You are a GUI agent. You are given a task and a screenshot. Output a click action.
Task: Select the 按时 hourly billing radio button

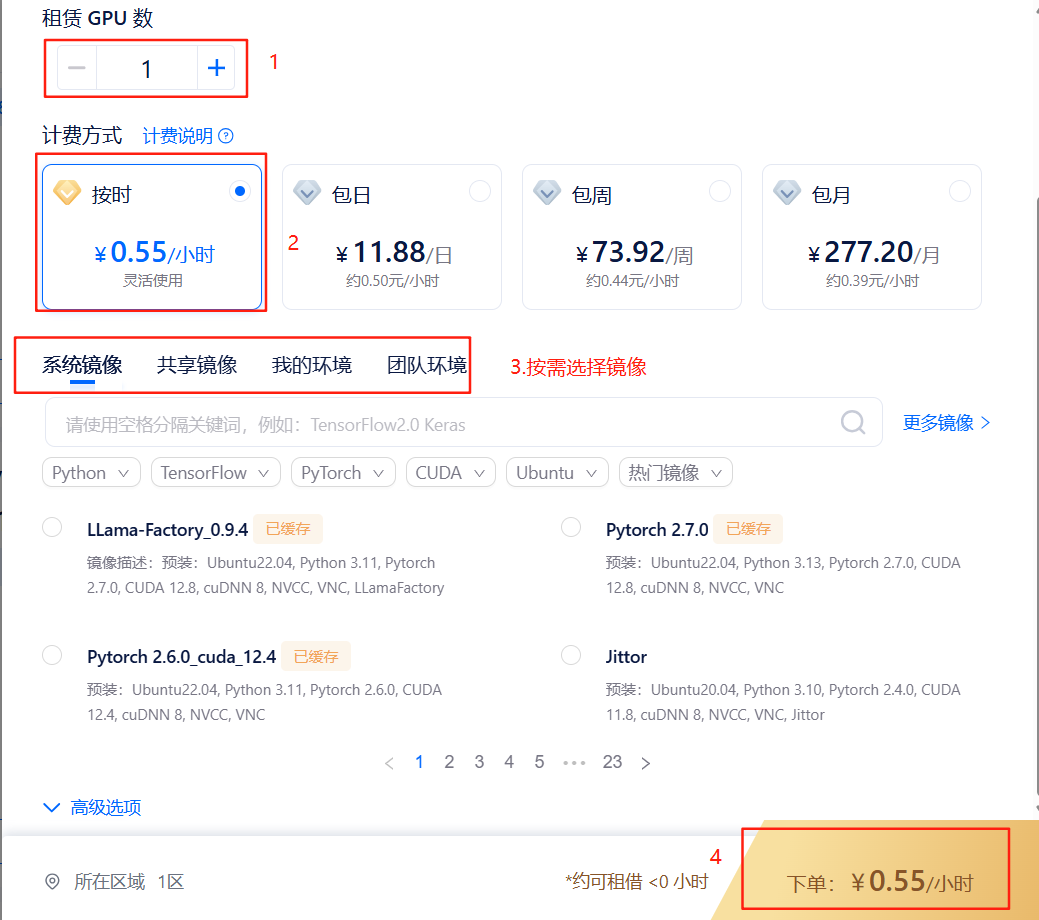(x=240, y=192)
